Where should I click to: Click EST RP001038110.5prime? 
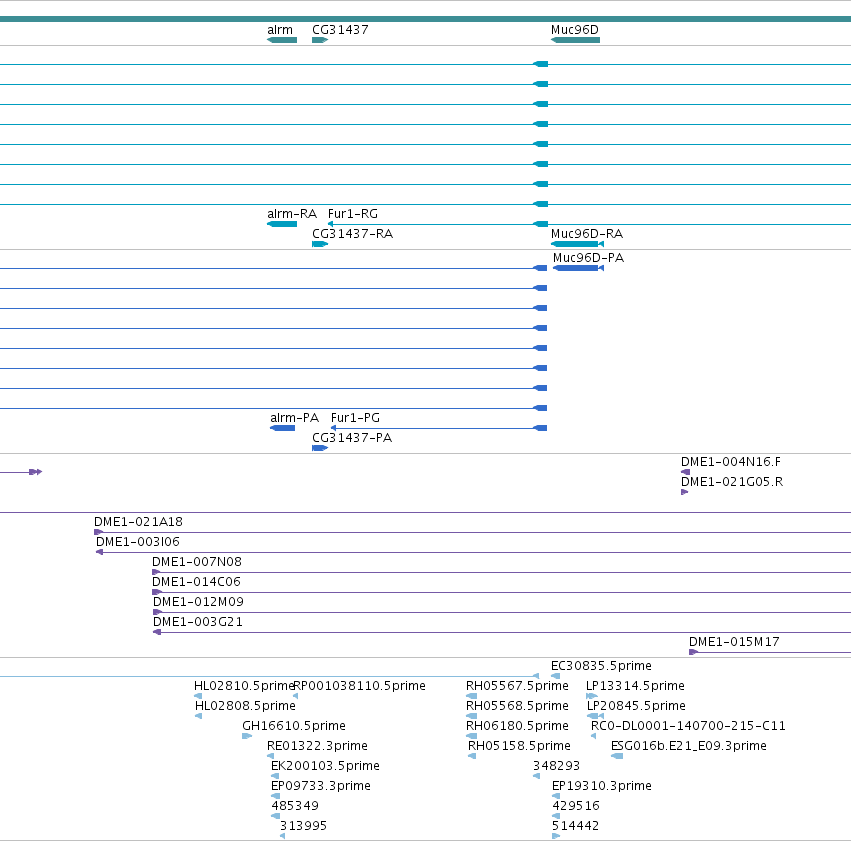295,696
